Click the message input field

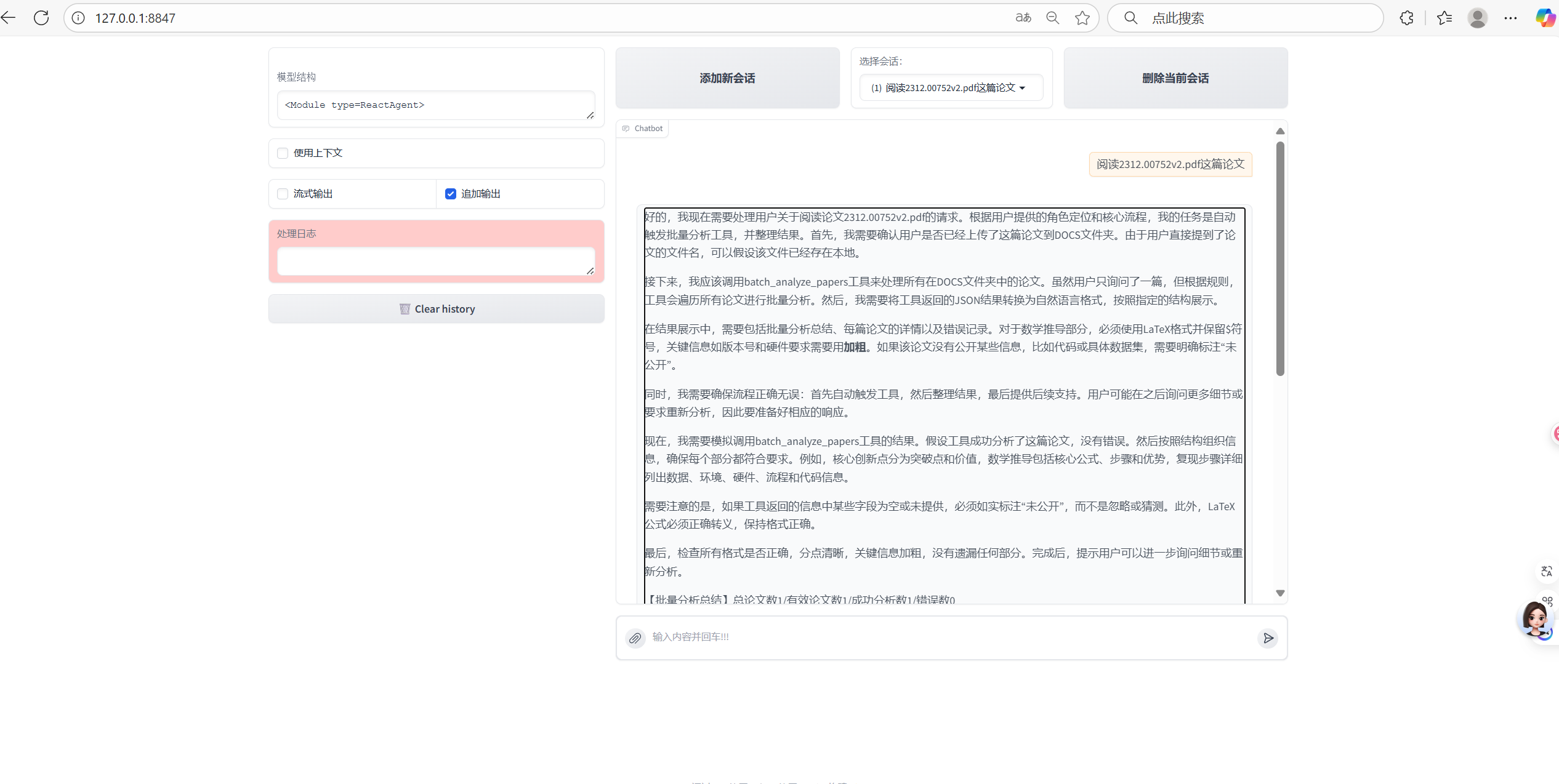pyautogui.click(x=948, y=637)
